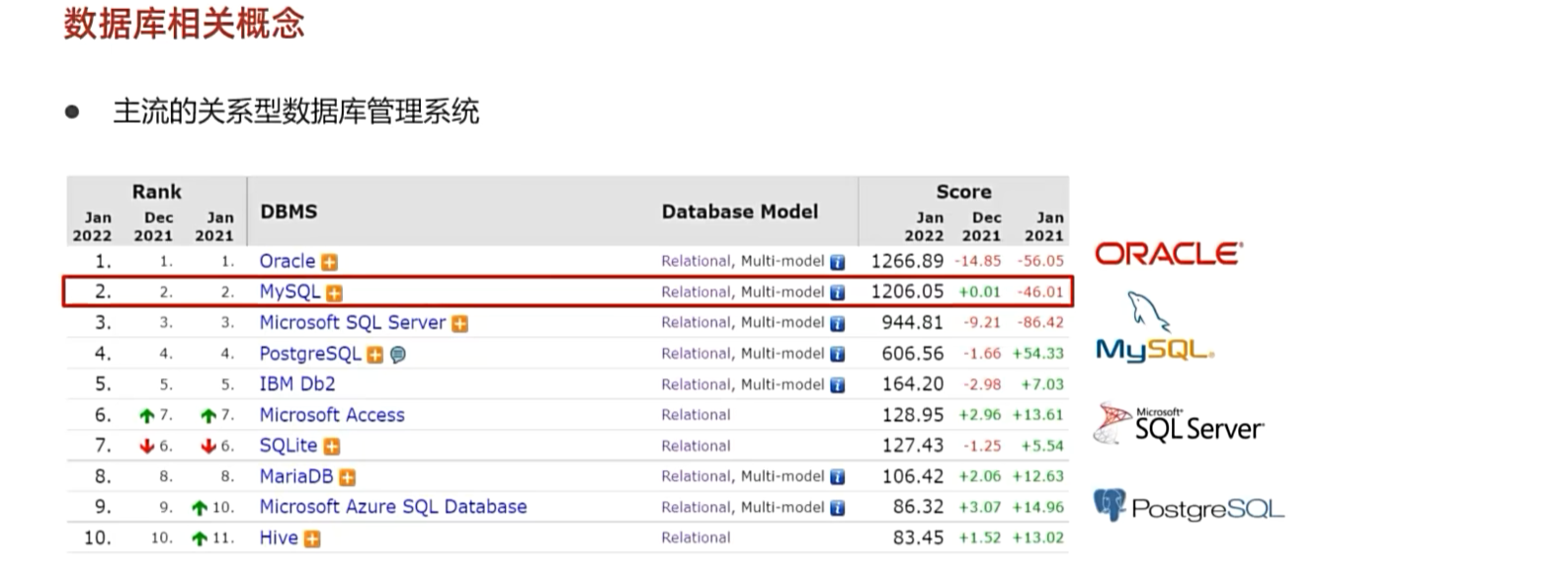Click the +54.33 score change value
This screenshot has height=578, width=1568.
click(1038, 353)
